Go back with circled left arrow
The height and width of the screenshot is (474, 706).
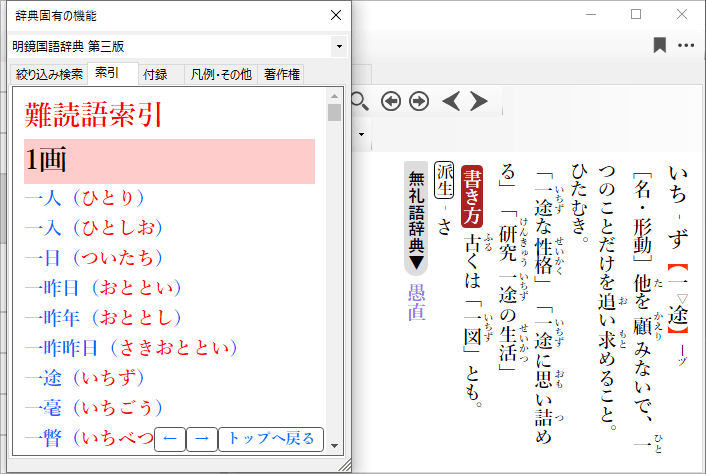[391, 101]
